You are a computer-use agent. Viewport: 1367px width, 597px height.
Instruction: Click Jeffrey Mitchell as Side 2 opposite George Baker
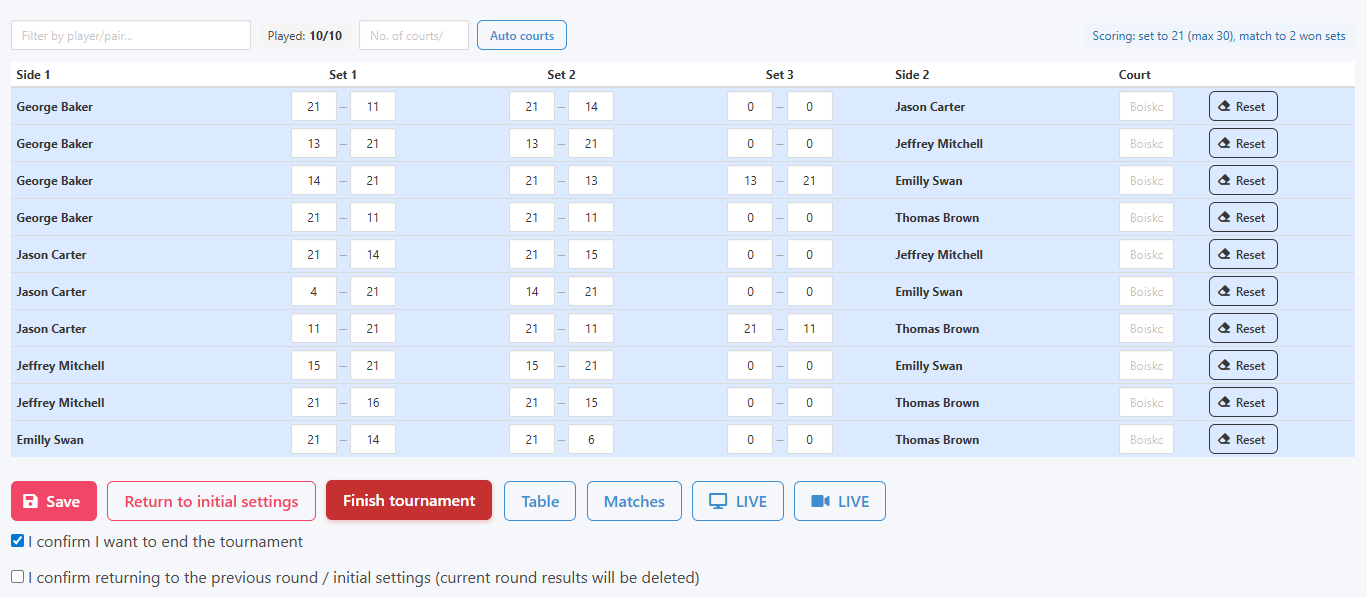[939, 144]
